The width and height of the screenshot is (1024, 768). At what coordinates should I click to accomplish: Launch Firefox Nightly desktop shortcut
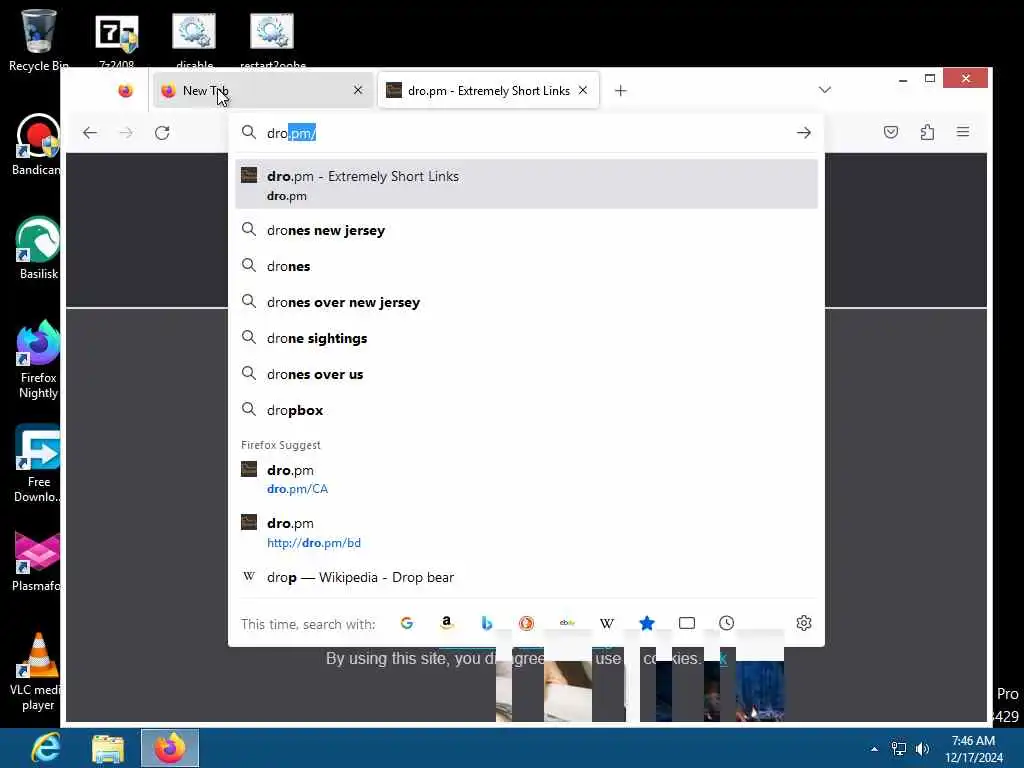coord(38,359)
